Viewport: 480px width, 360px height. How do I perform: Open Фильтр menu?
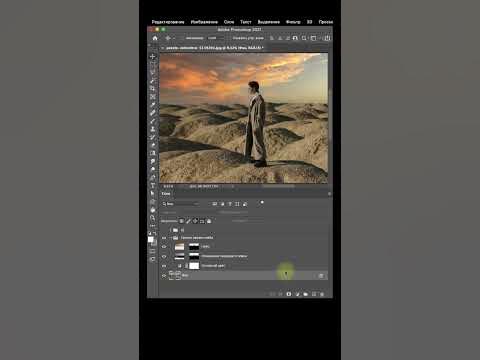click(x=293, y=22)
